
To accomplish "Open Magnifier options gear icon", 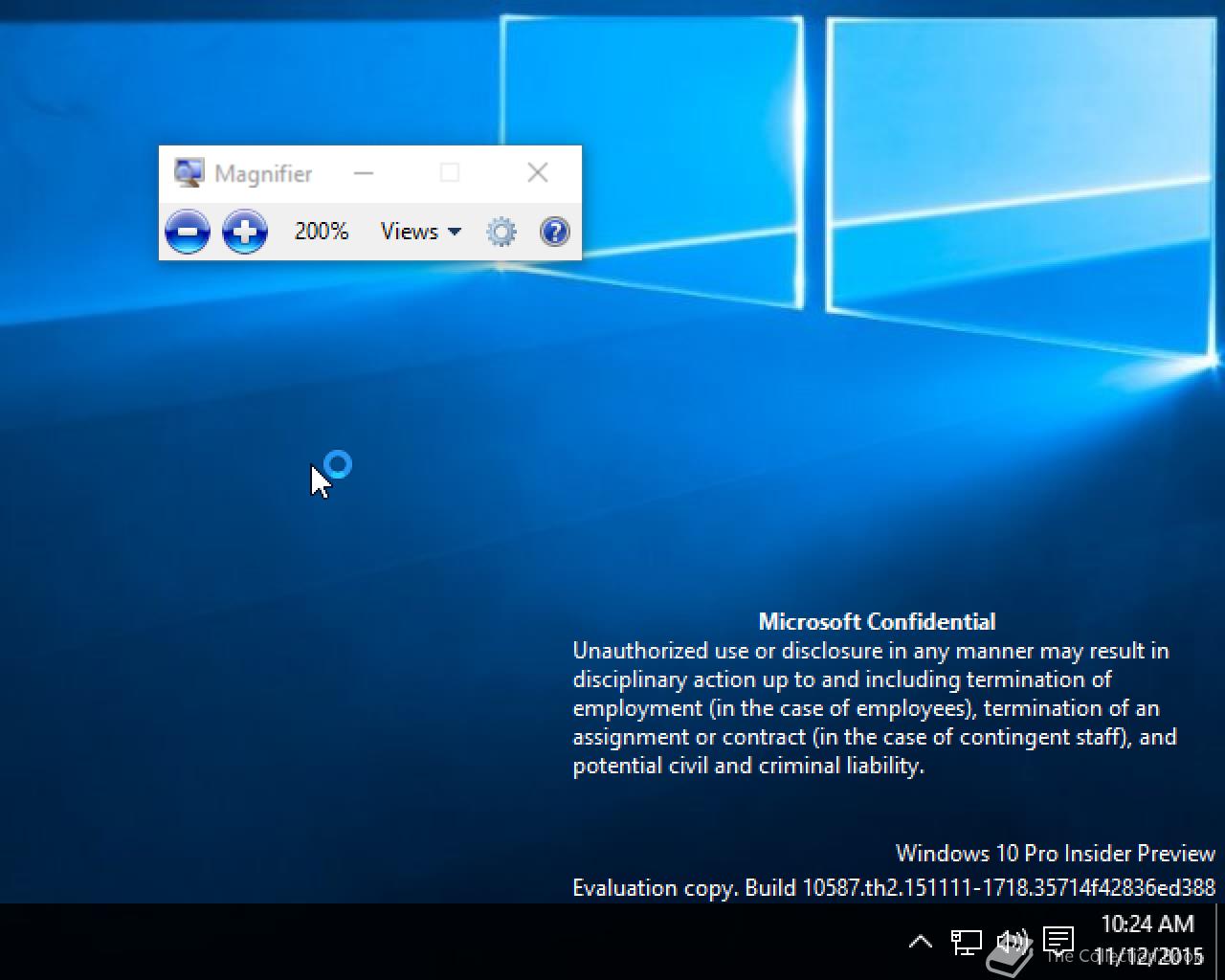I will [501, 232].
